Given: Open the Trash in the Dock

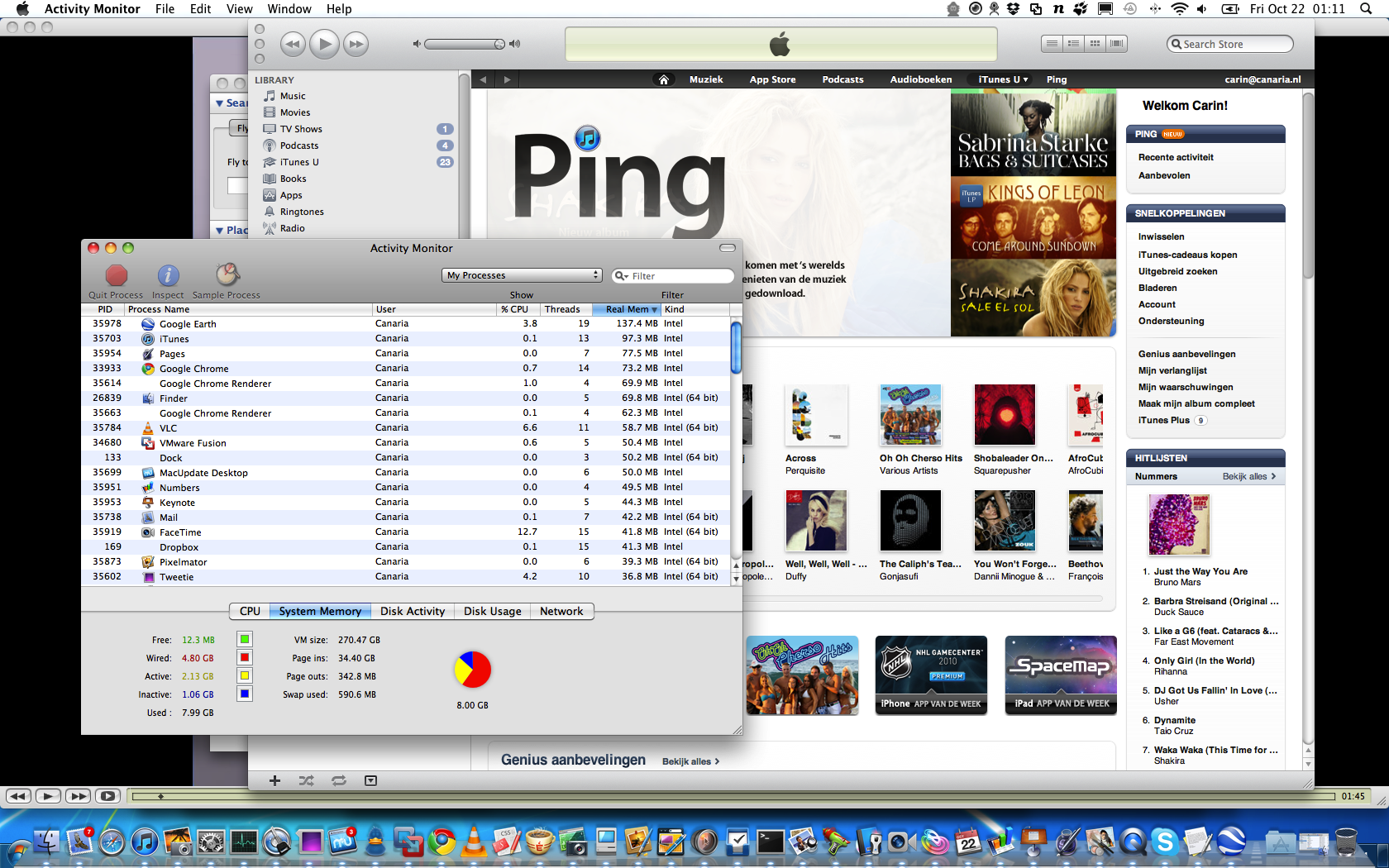Looking at the screenshot, I should [x=1346, y=842].
